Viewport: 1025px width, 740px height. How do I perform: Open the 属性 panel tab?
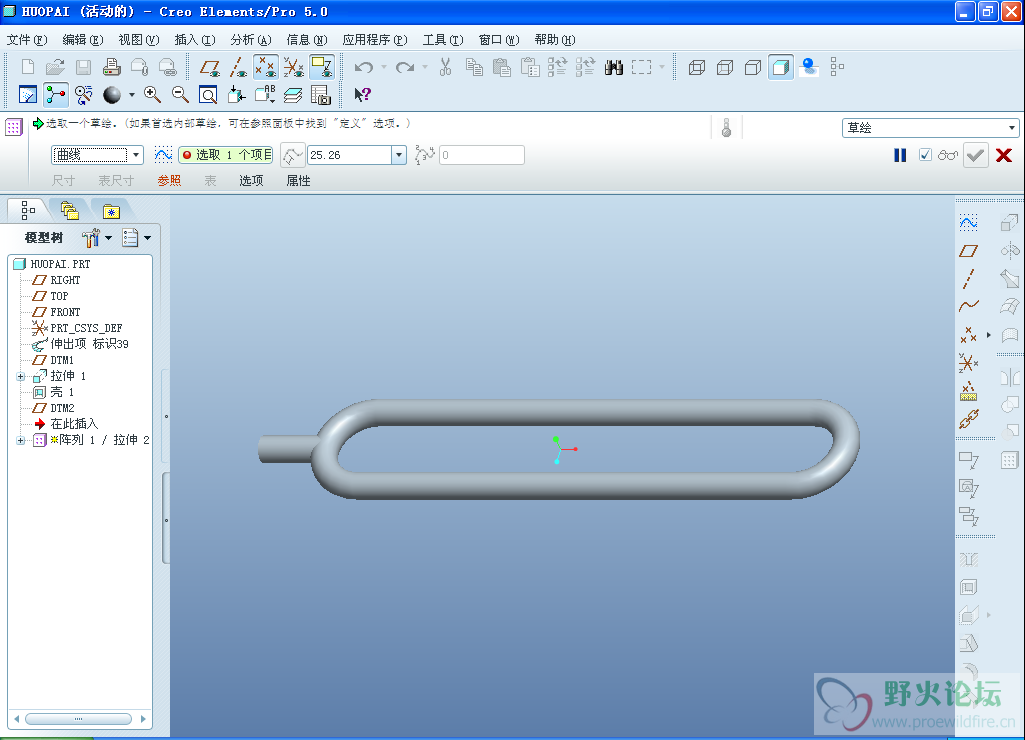(298, 180)
